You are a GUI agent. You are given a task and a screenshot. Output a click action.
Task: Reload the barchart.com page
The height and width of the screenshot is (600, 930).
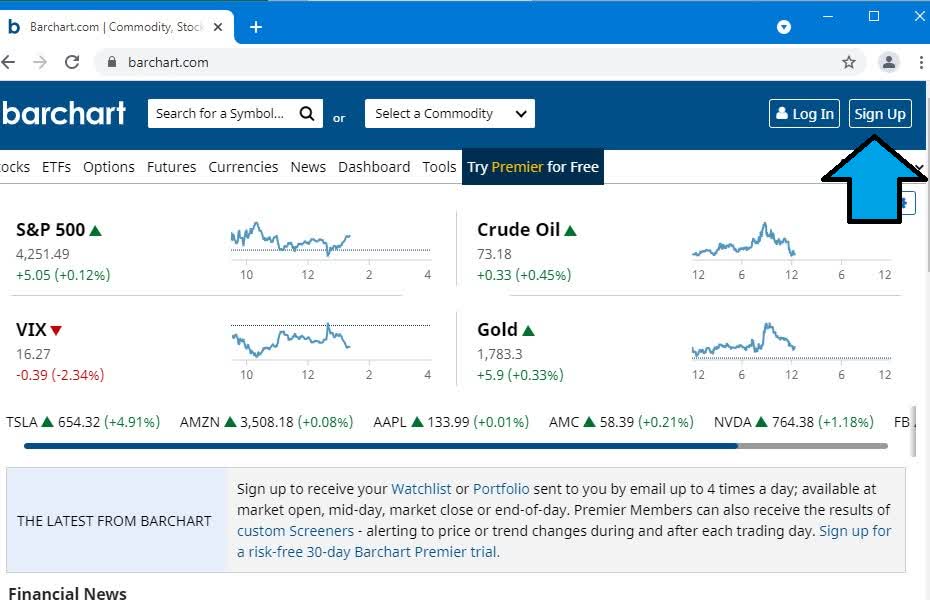point(72,62)
